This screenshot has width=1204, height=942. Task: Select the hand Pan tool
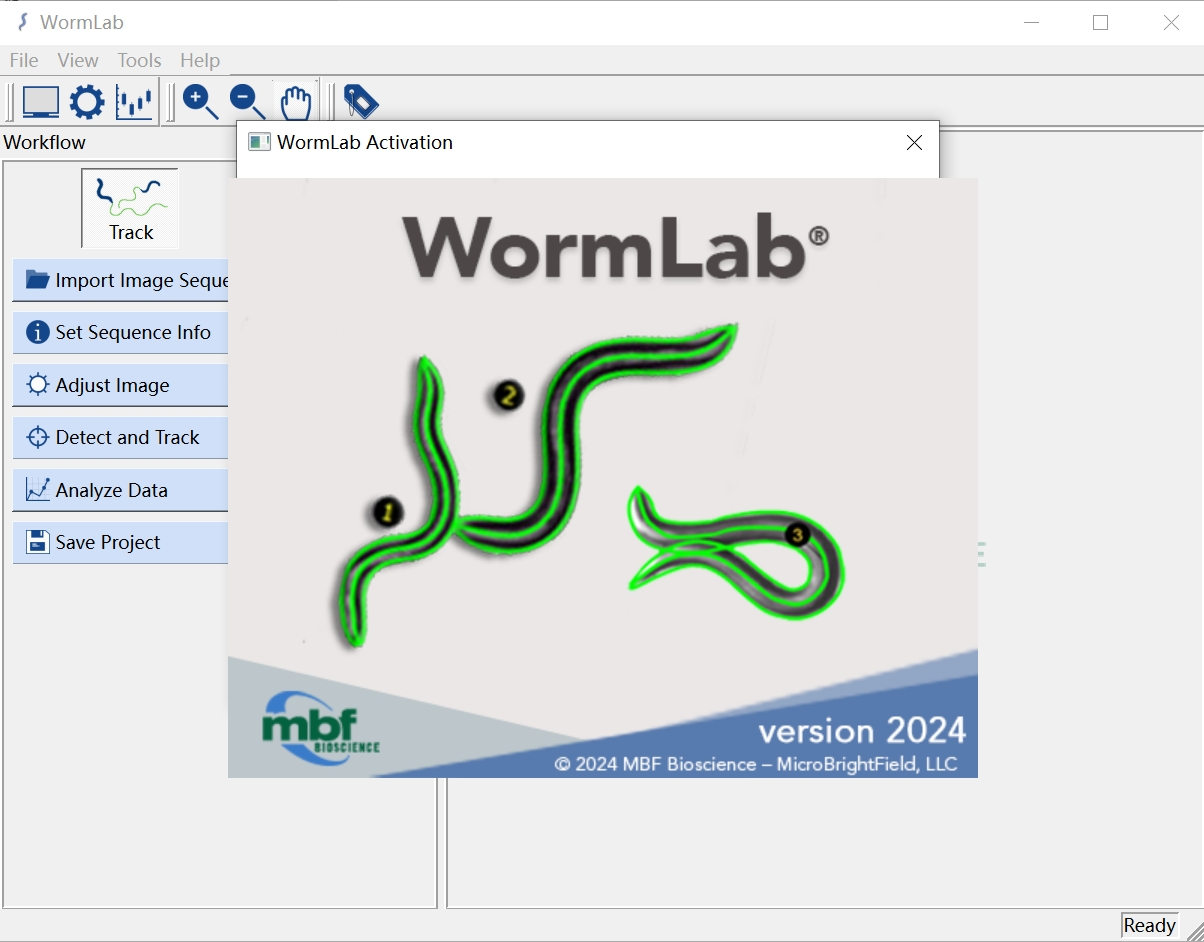point(295,102)
